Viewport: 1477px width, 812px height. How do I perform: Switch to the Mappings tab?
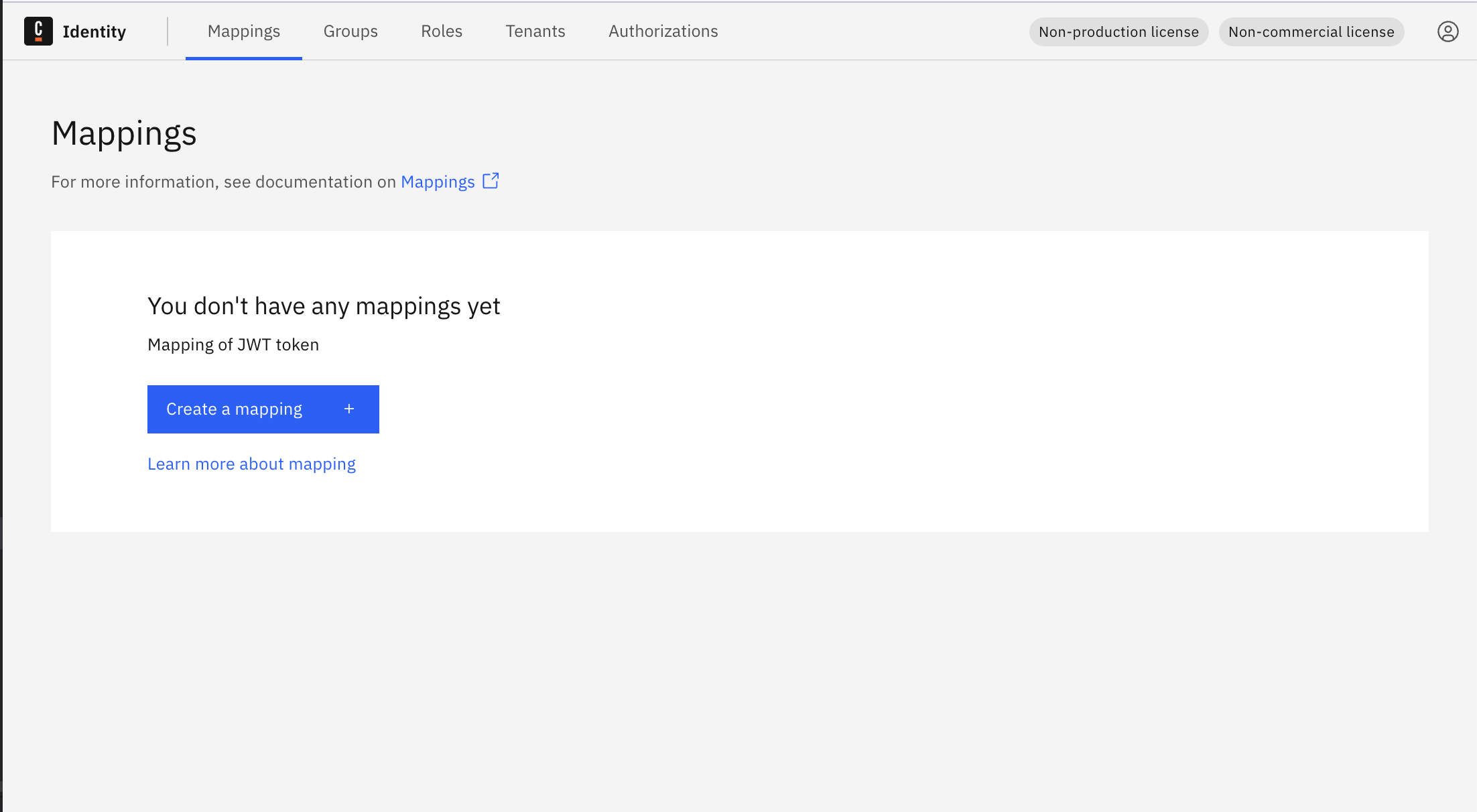click(243, 31)
